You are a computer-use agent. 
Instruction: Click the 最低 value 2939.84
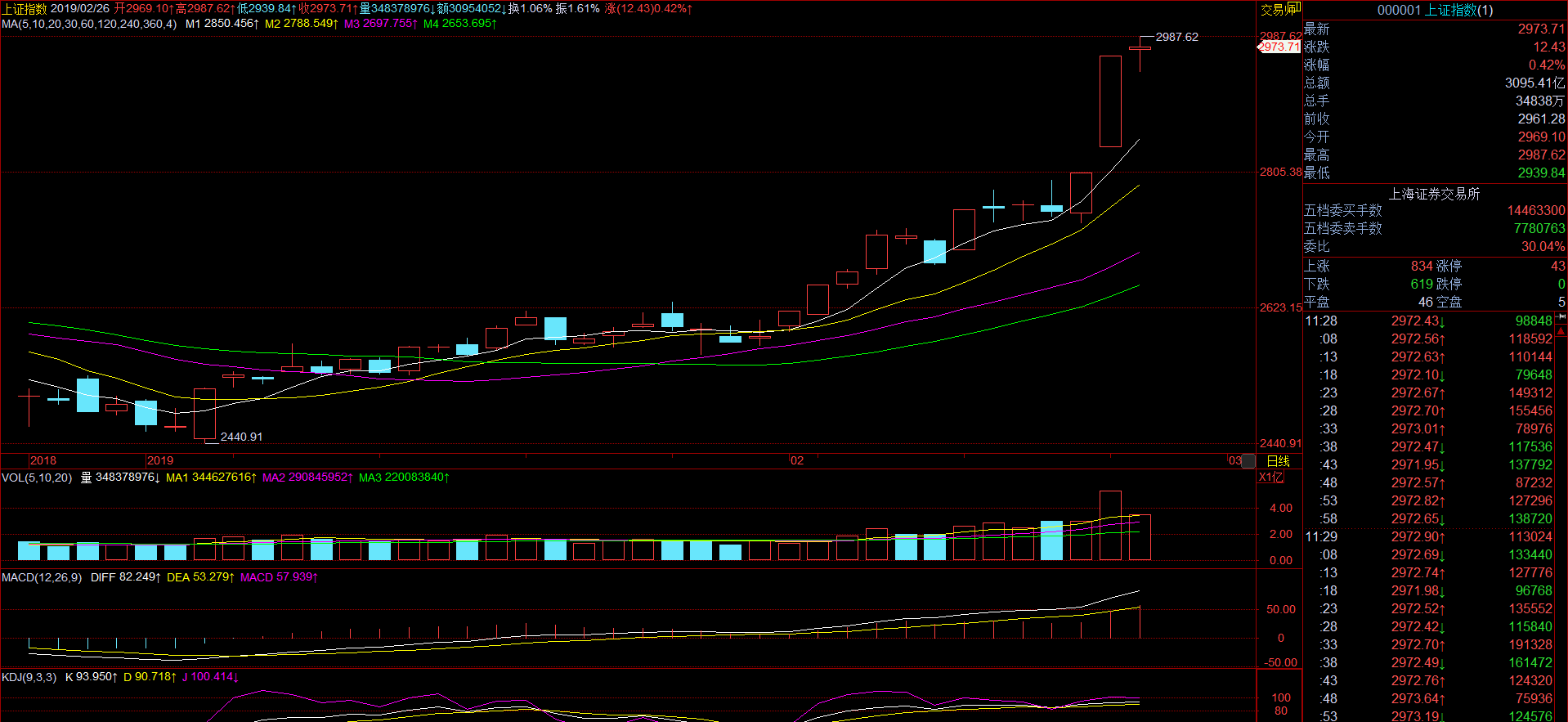pyautogui.click(x=1542, y=173)
